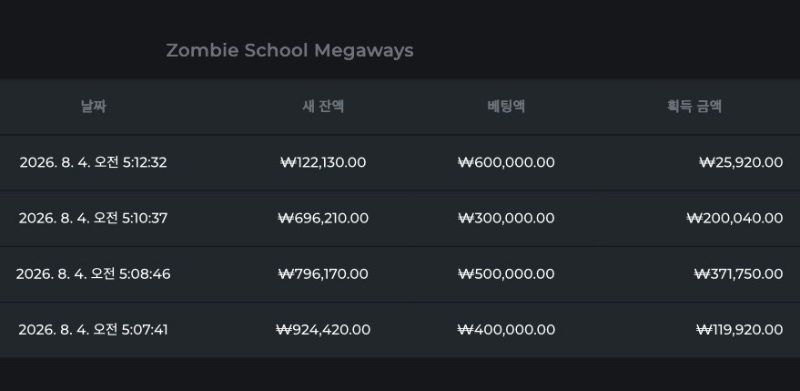The image size is (800, 391).
Task: Click the ₩371,750.00 win amount
Action: tap(738, 274)
